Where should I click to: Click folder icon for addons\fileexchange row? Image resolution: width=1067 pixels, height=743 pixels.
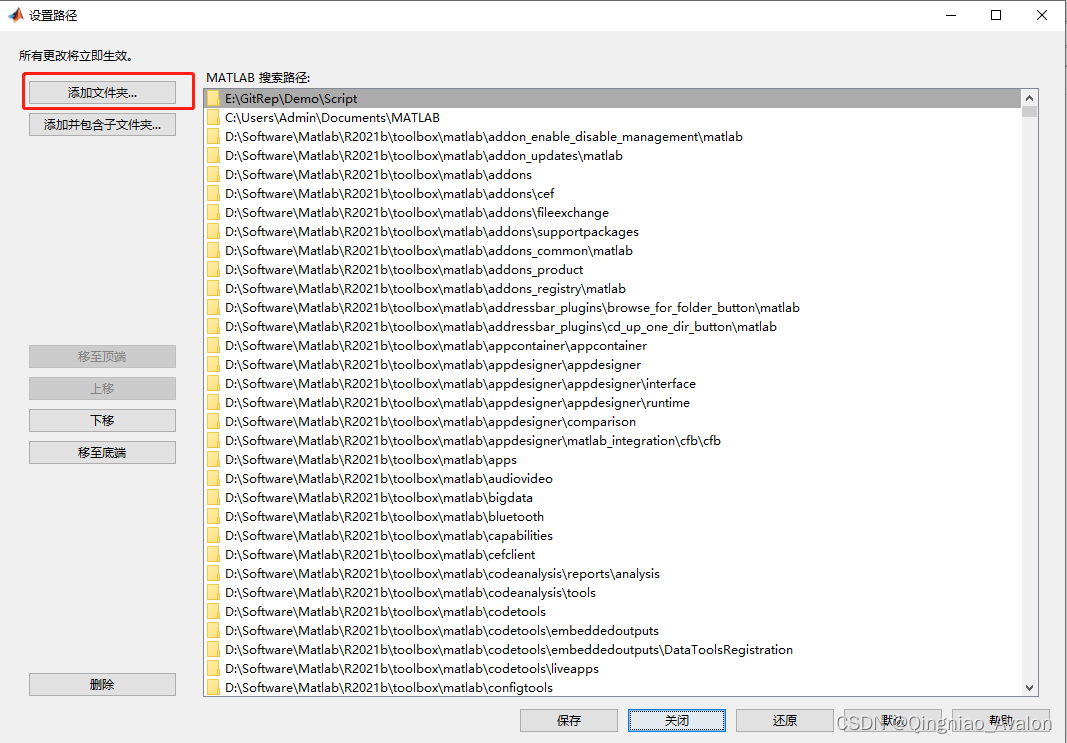pos(214,213)
